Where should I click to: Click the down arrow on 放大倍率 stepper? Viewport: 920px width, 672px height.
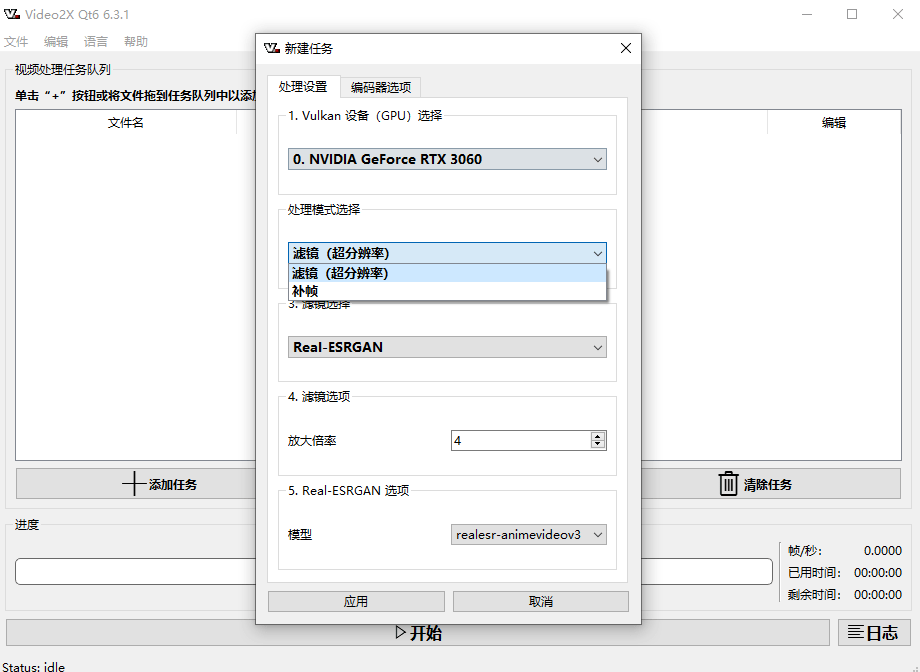click(597, 444)
